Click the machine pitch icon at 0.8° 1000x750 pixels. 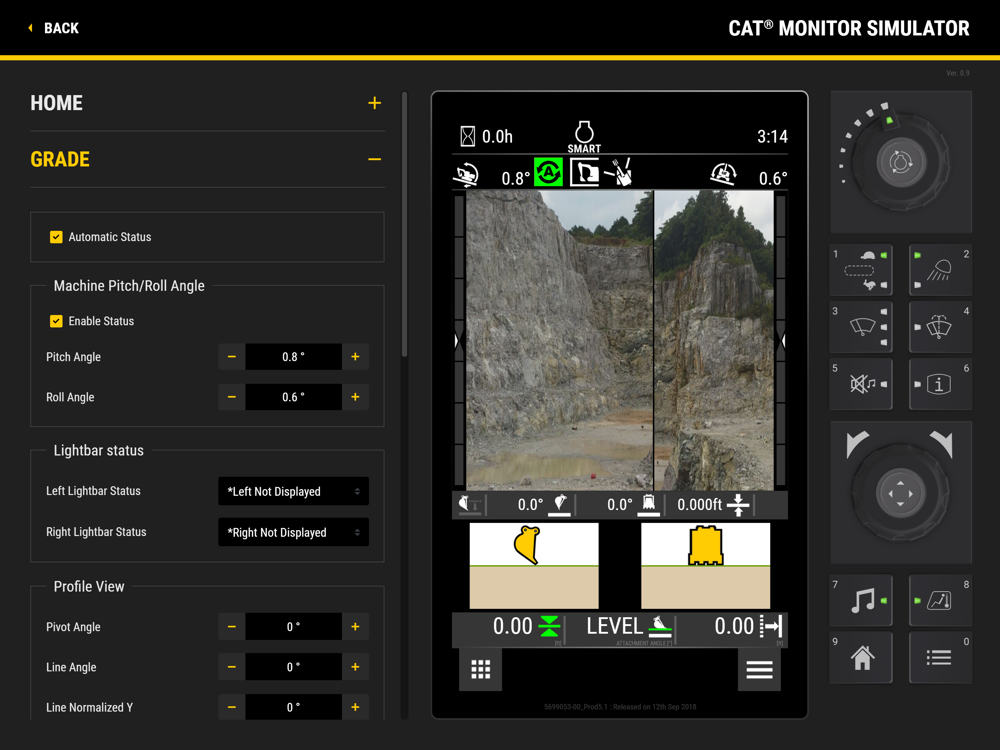coord(466,174)
